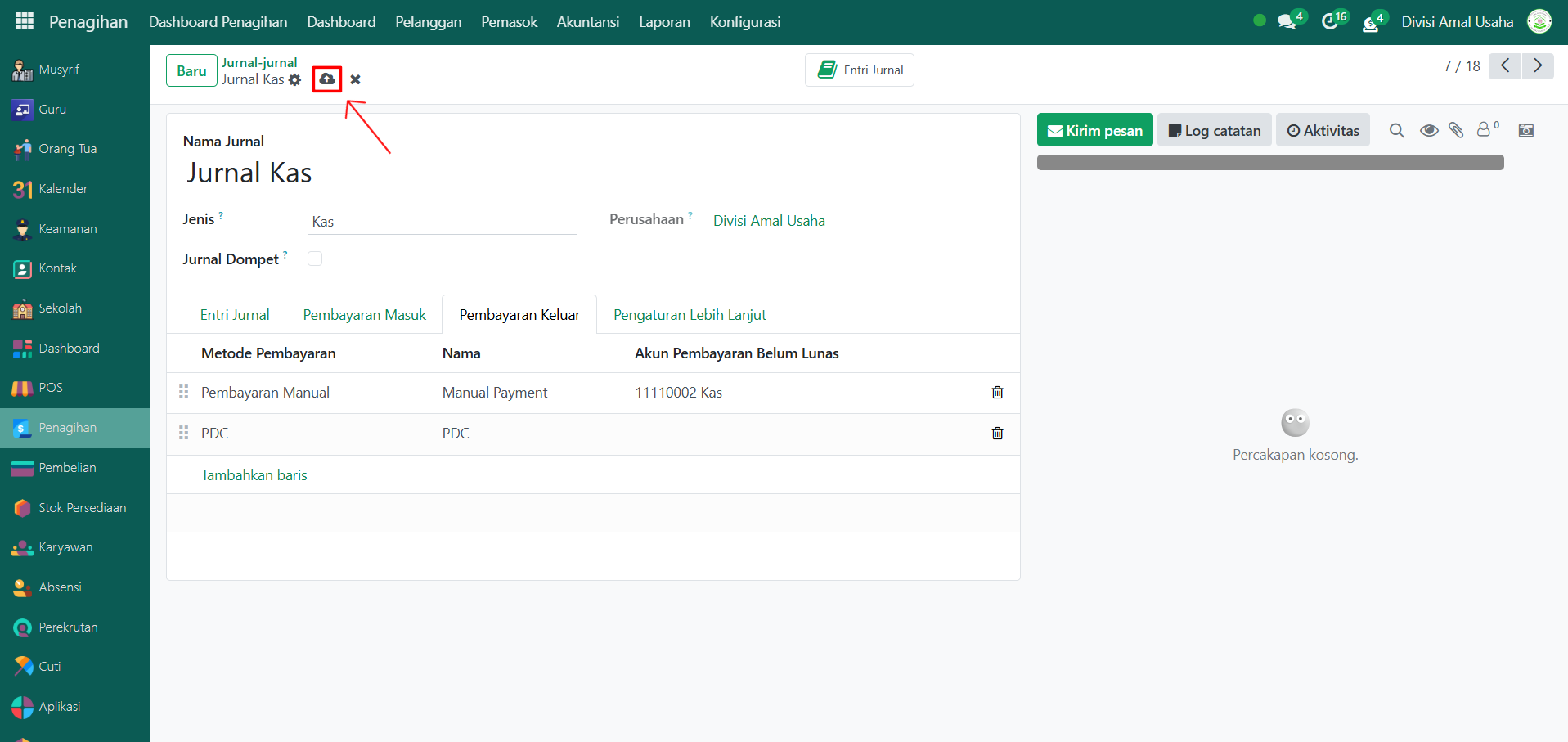Delete the Pembayaran Manual row
The height and width of the screenshot is (742, 1568).
coord(997,393)
